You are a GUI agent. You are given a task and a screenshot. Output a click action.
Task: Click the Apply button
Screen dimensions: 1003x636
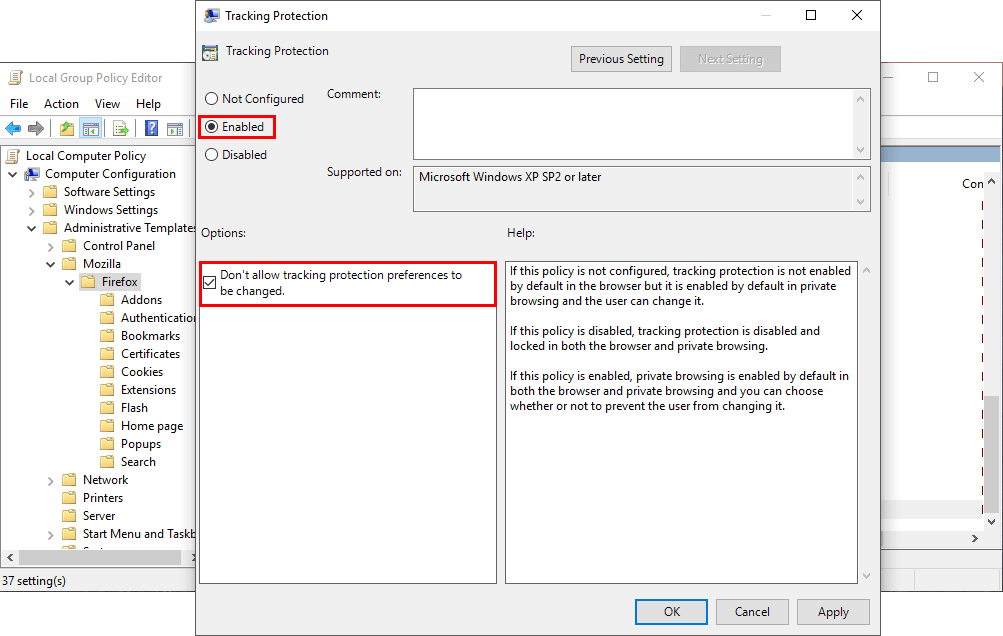(x=833, y=611)
